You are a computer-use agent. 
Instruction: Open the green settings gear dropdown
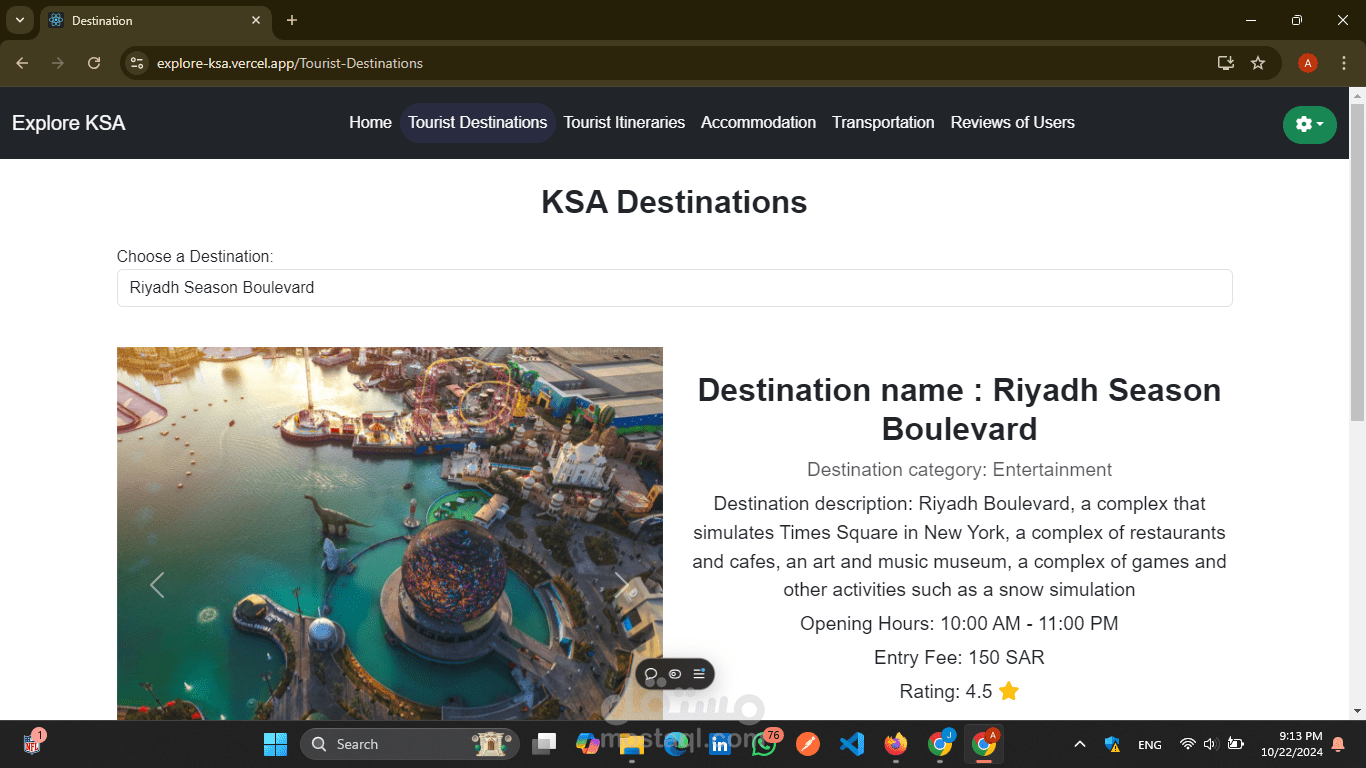point(1309,124)
